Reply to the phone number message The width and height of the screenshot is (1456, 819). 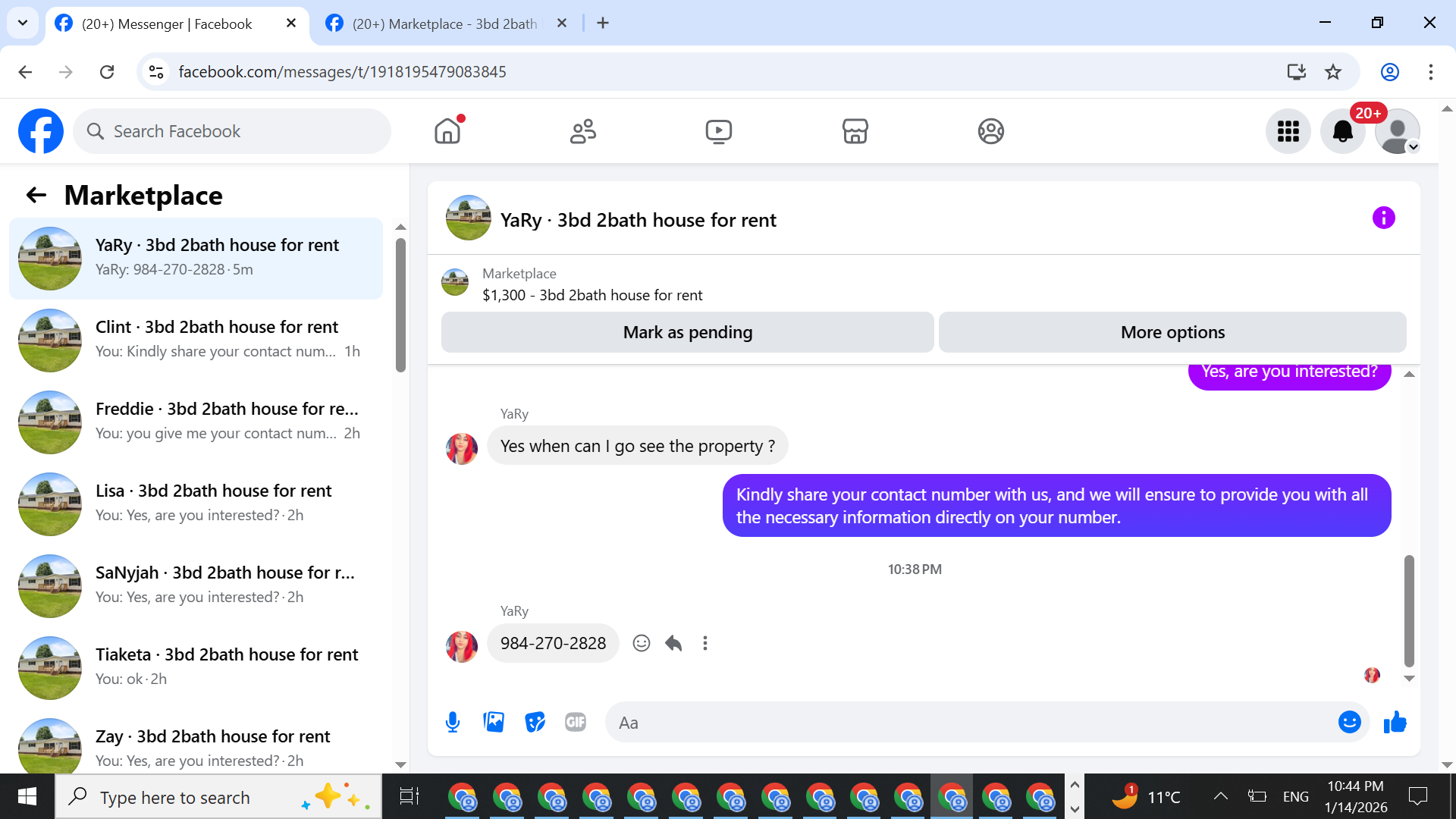click(673, 643)
